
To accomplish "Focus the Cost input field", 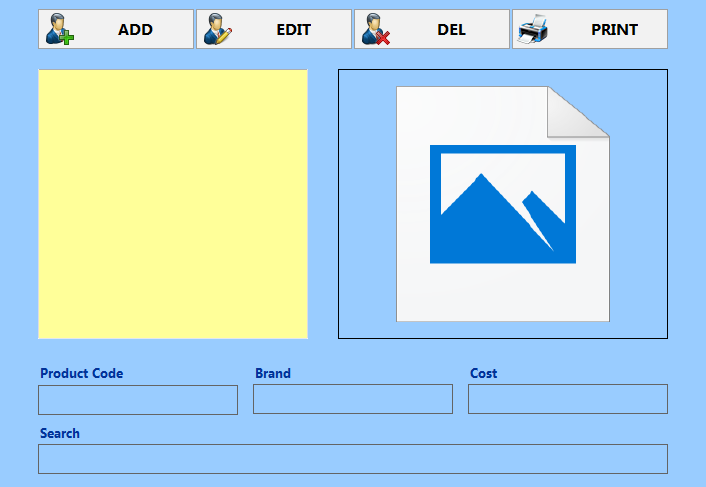I will coord(568,399).
